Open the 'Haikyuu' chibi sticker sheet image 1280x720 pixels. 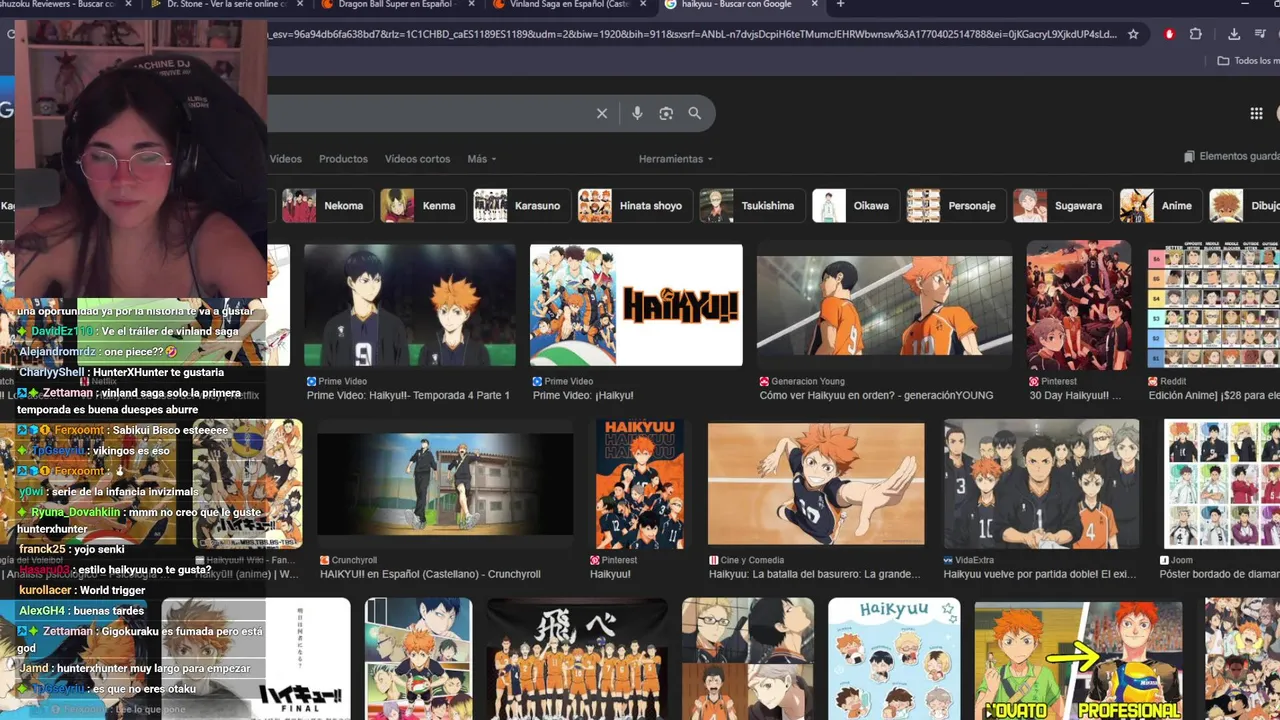point(894,659)
